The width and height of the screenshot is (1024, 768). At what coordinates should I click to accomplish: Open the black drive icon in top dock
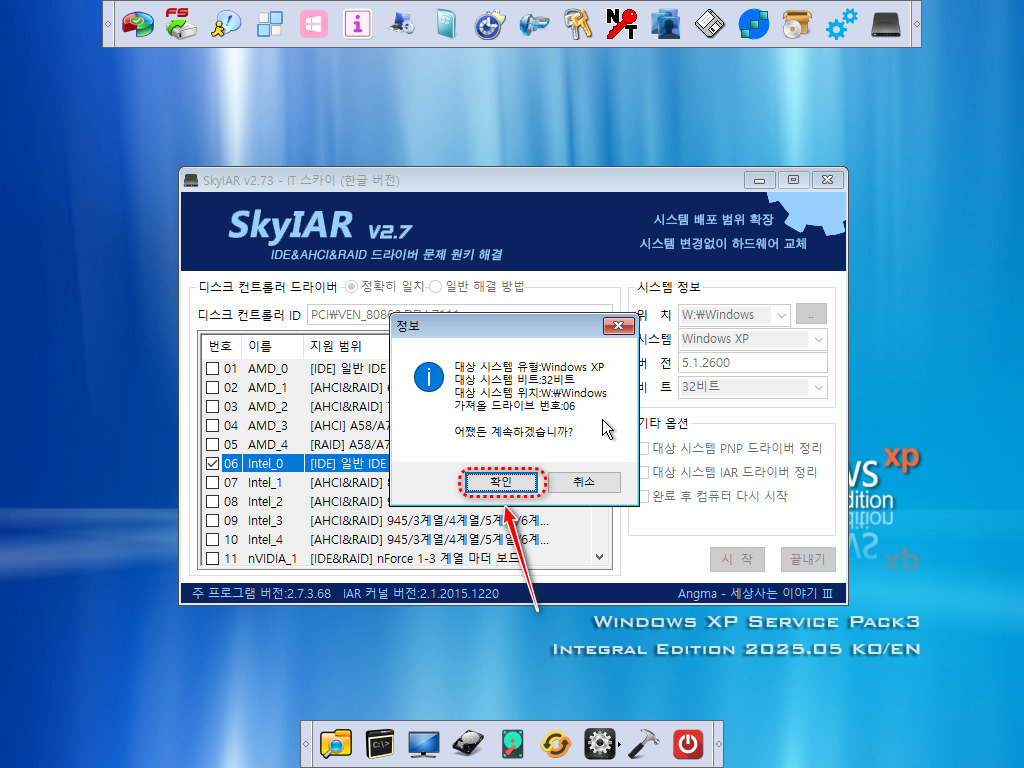click(x=886, y=24)
